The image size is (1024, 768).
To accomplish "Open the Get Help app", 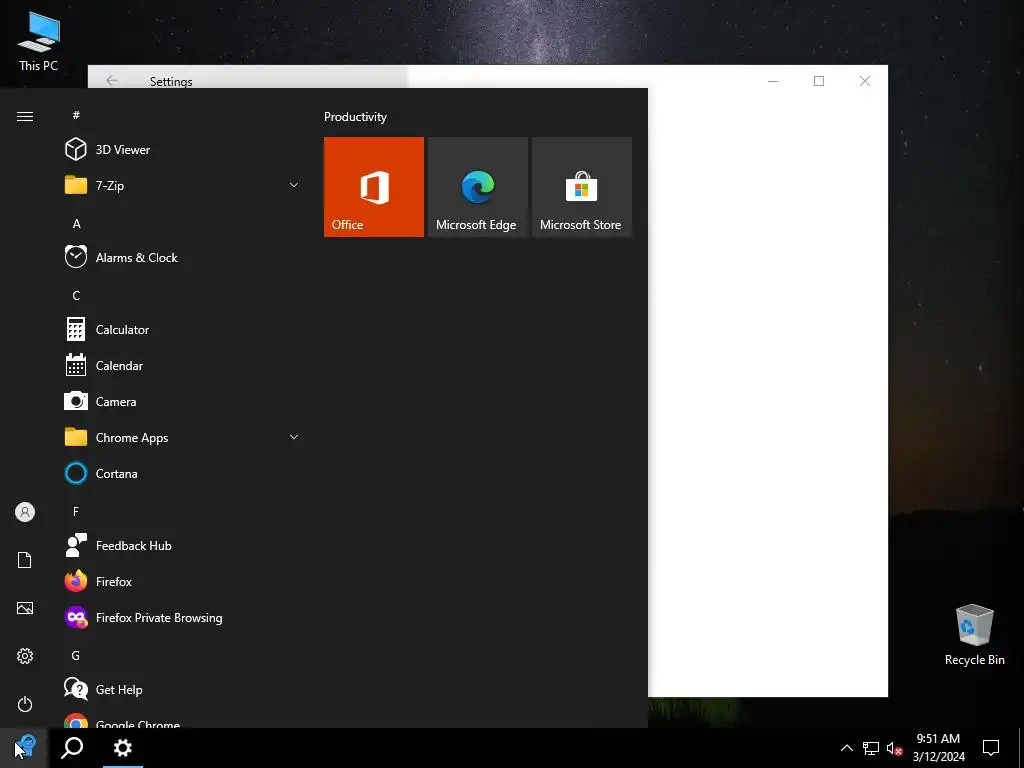I will 183,689.
